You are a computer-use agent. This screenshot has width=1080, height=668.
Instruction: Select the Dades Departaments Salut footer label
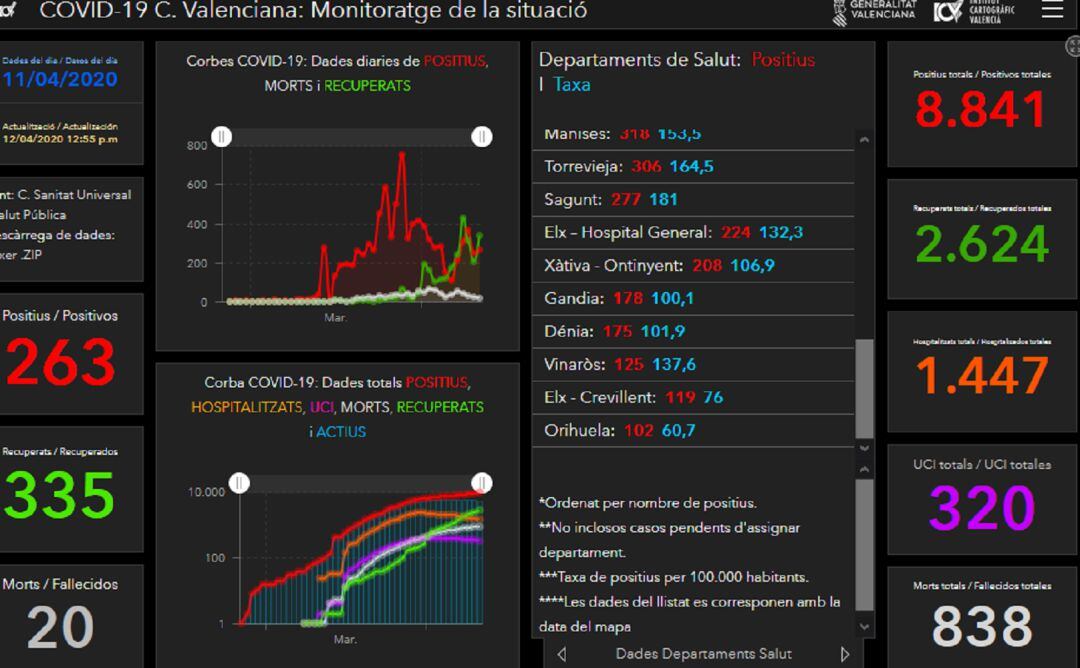703,652
